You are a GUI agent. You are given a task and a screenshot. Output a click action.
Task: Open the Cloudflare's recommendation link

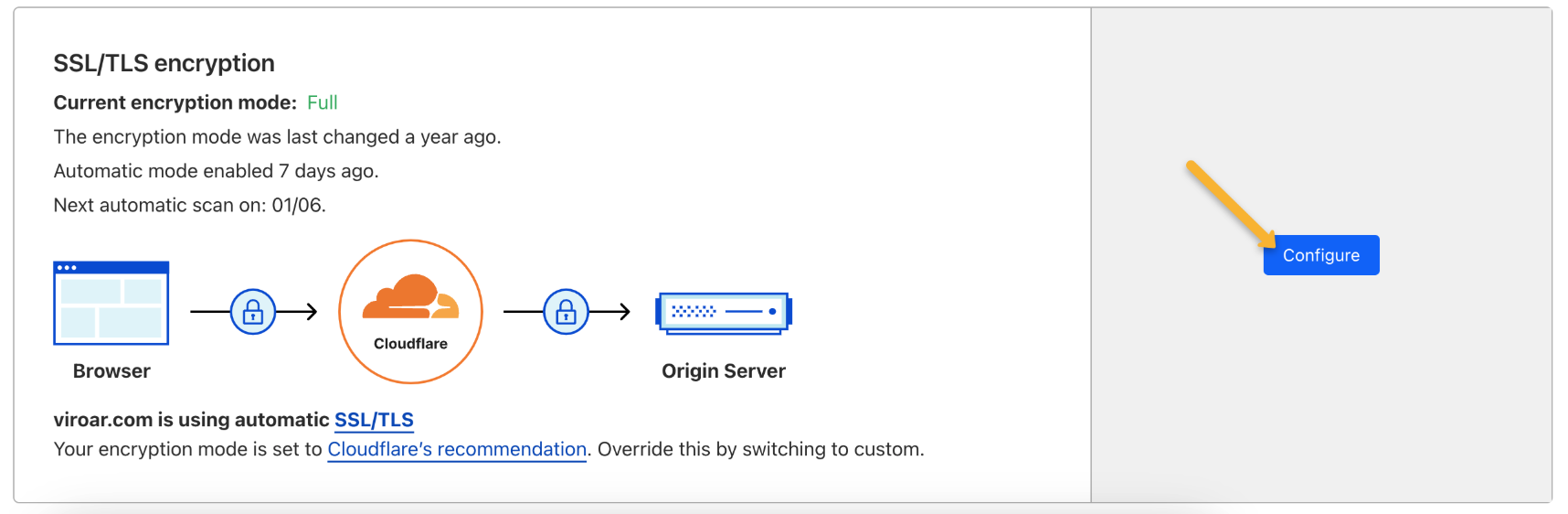[x=457, y=449]
